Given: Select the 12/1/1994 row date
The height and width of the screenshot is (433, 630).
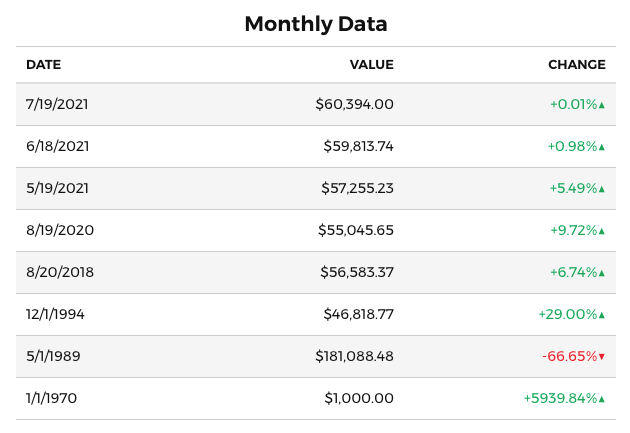Looking at the screenshot, I should pos(55,314).
